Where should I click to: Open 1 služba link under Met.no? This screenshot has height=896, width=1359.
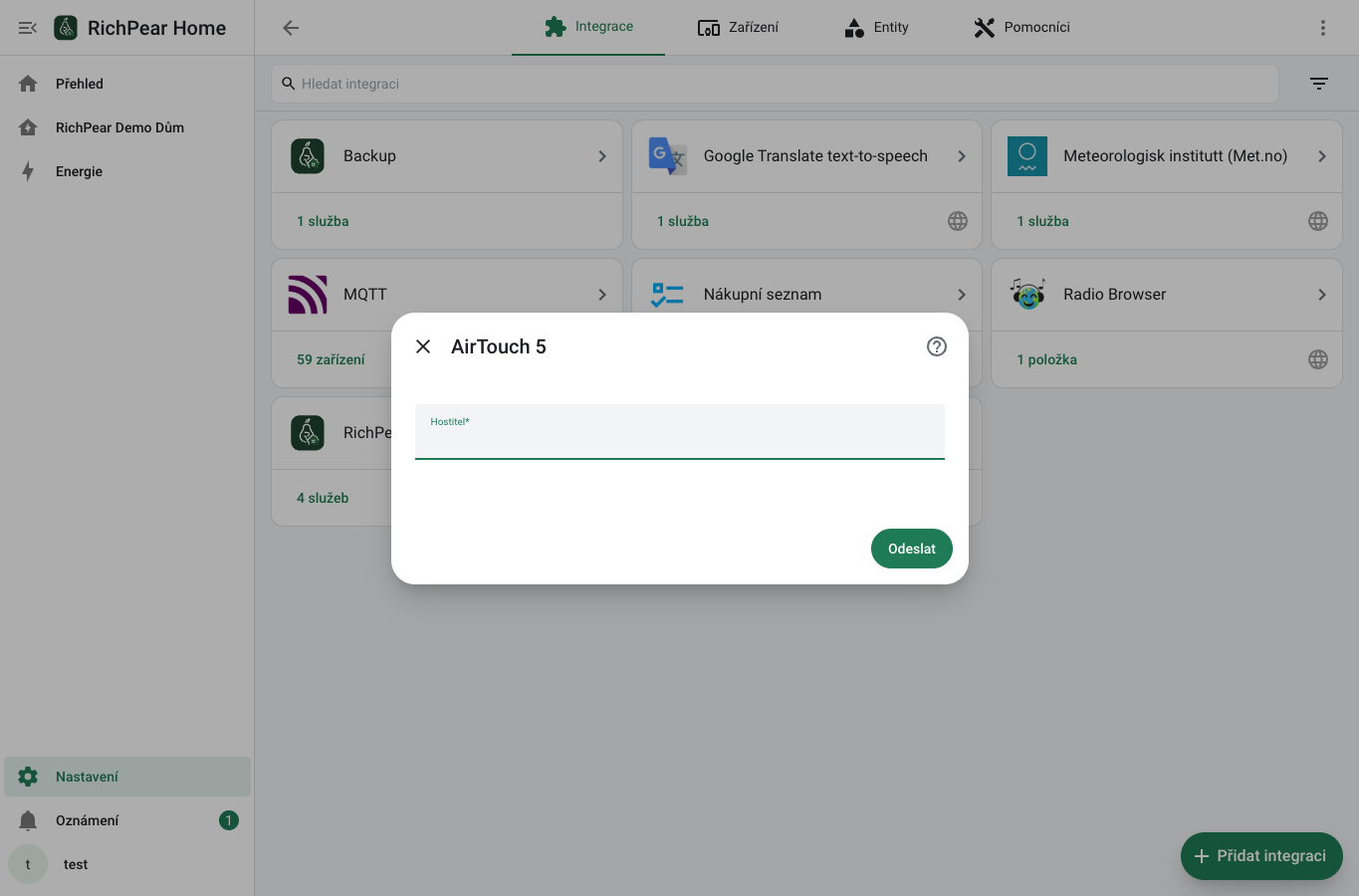click(x=1042, y=221)
